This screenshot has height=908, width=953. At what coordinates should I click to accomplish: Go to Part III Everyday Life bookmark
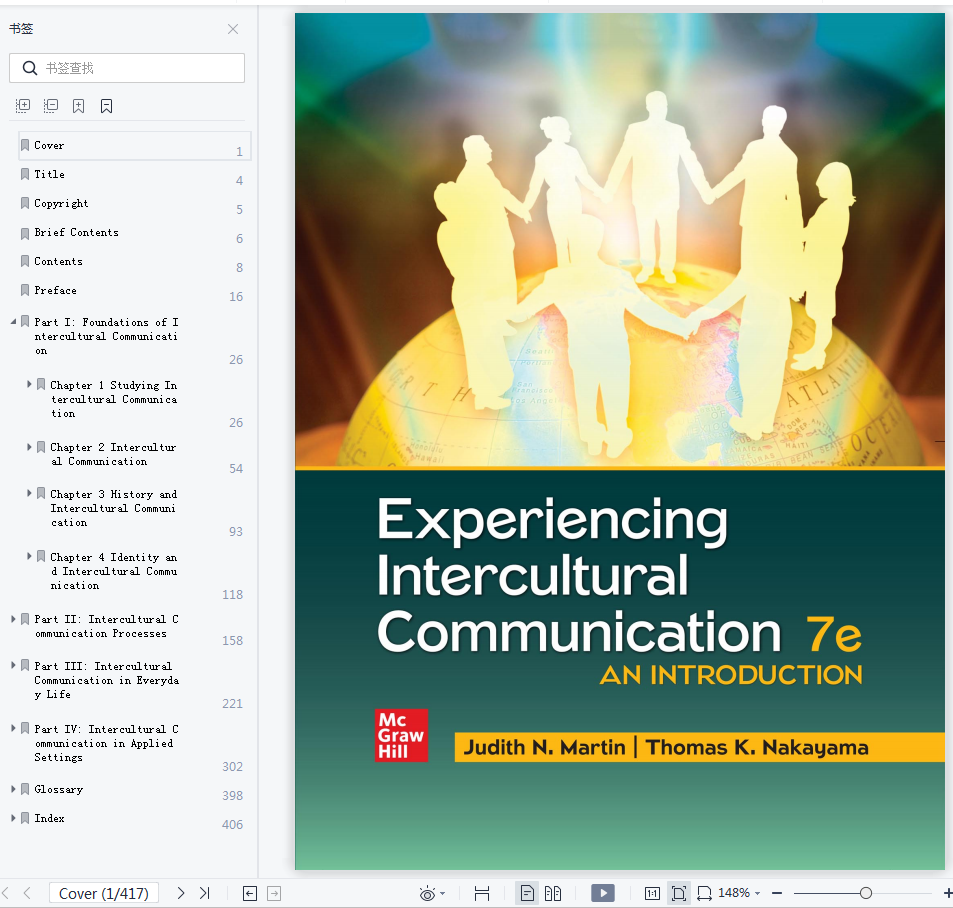click(106, 680)
